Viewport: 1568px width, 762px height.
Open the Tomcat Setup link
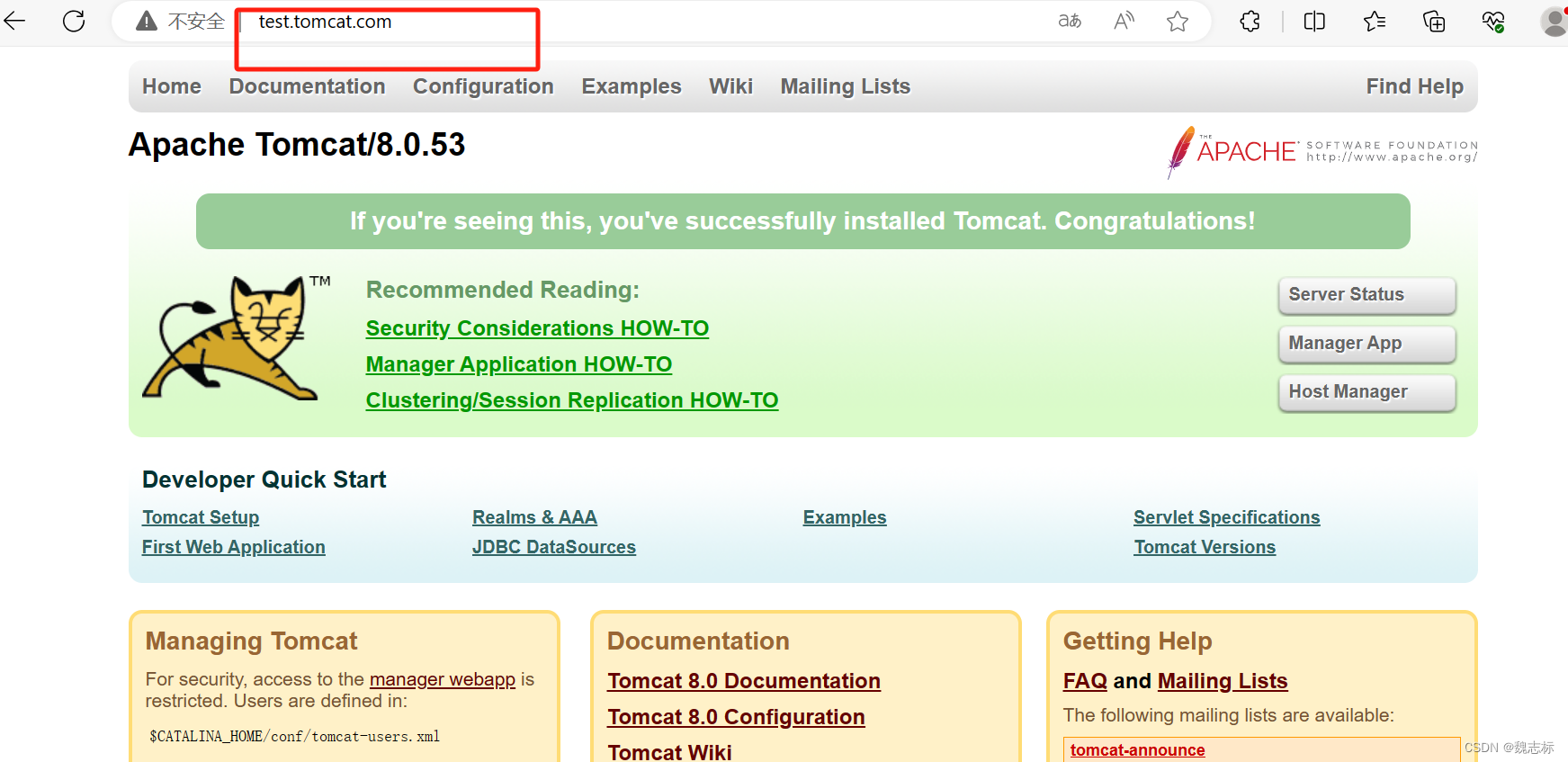(x=201, y=517)
